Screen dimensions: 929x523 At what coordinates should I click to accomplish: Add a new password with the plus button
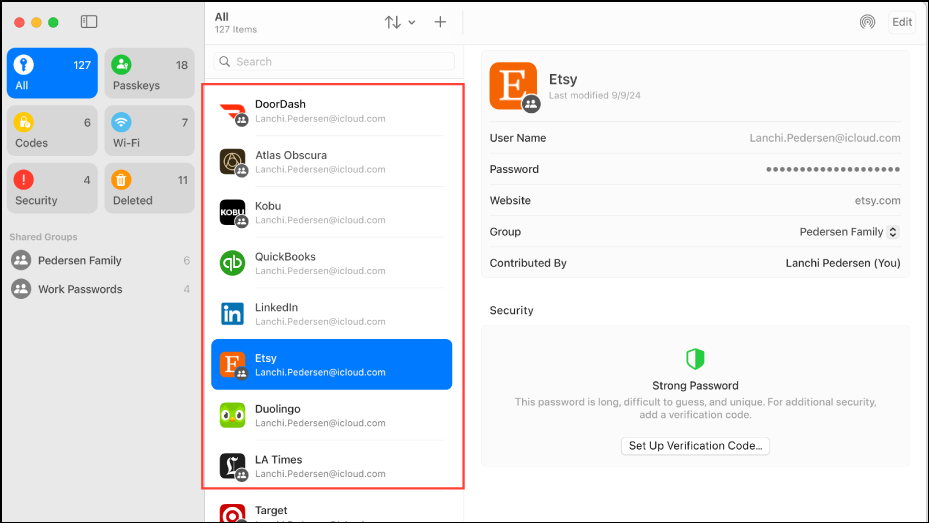[x=440, y=23]
